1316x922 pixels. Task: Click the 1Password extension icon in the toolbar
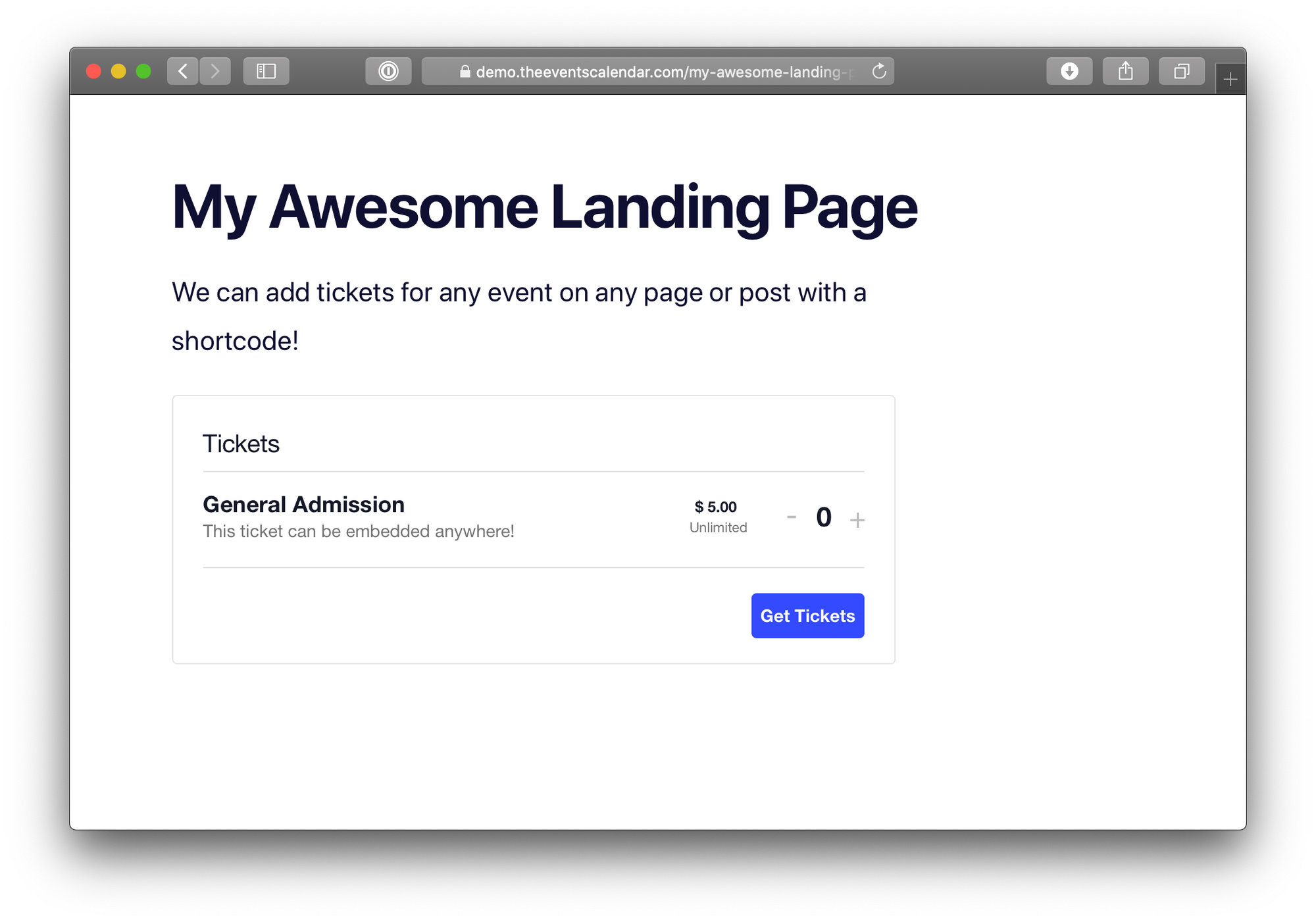point(389,71)
